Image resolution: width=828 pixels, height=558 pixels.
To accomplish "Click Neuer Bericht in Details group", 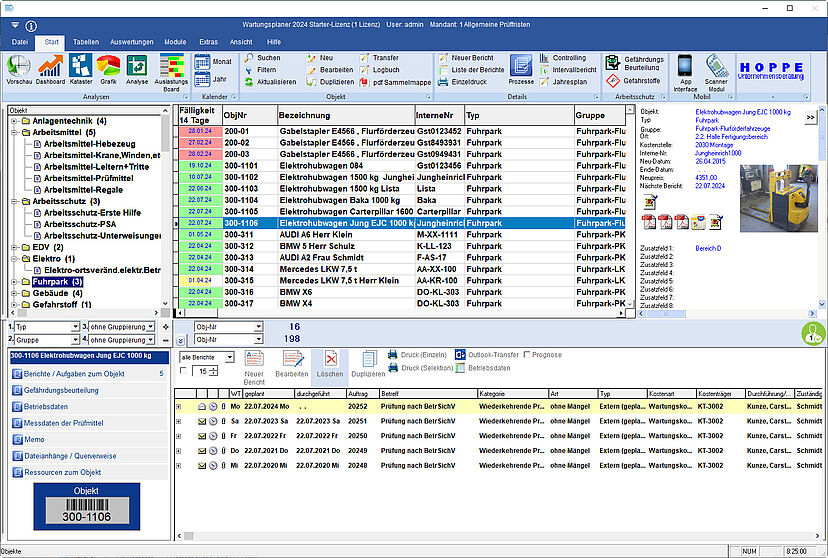I will click(470, 58).
